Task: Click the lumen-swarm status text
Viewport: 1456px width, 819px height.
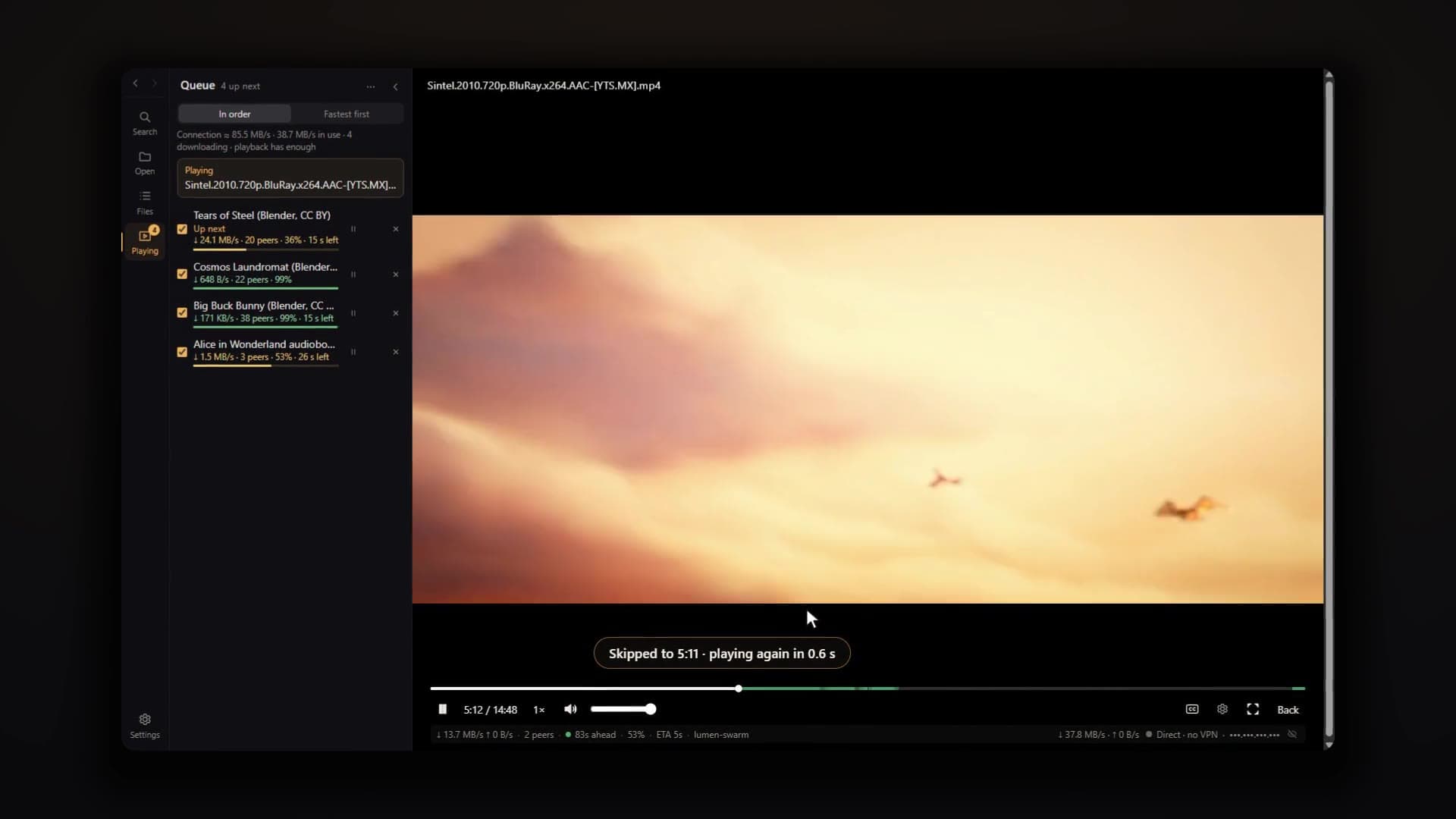Action: 721,735
